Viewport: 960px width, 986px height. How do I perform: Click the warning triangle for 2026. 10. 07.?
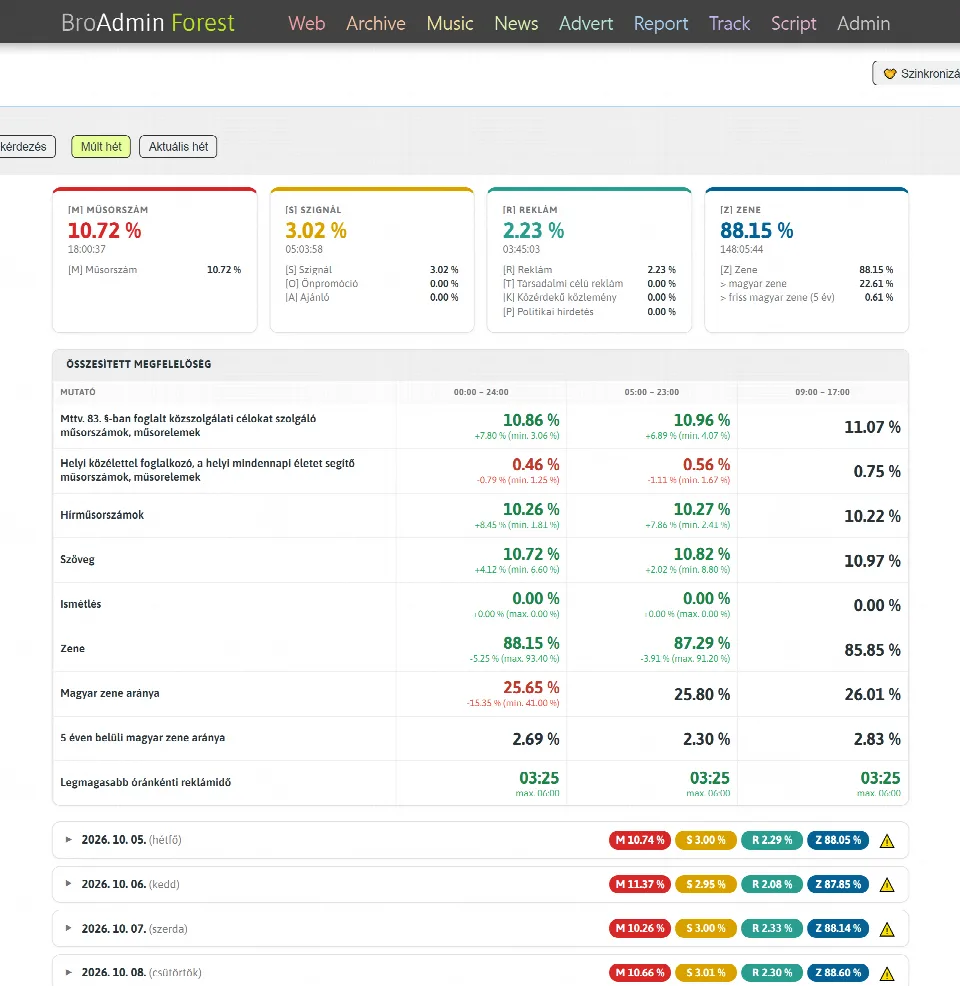coord(886,929)
